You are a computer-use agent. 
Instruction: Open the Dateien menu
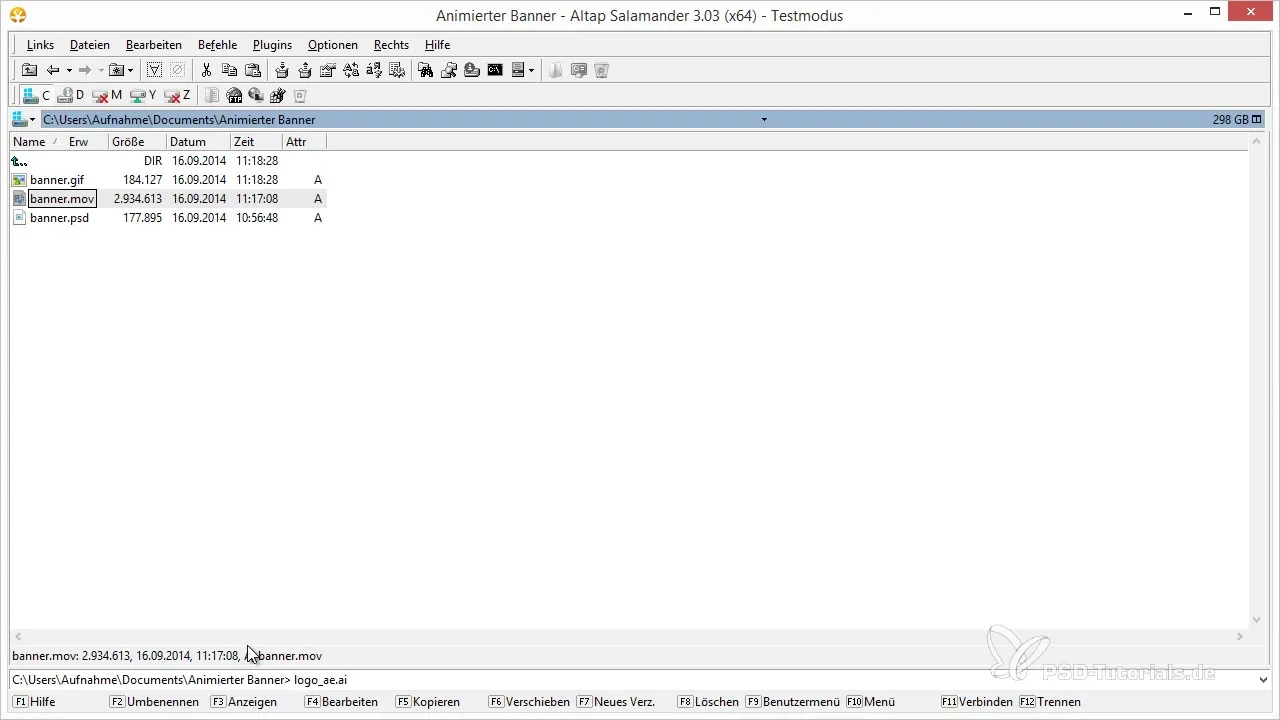click(90, 45)
